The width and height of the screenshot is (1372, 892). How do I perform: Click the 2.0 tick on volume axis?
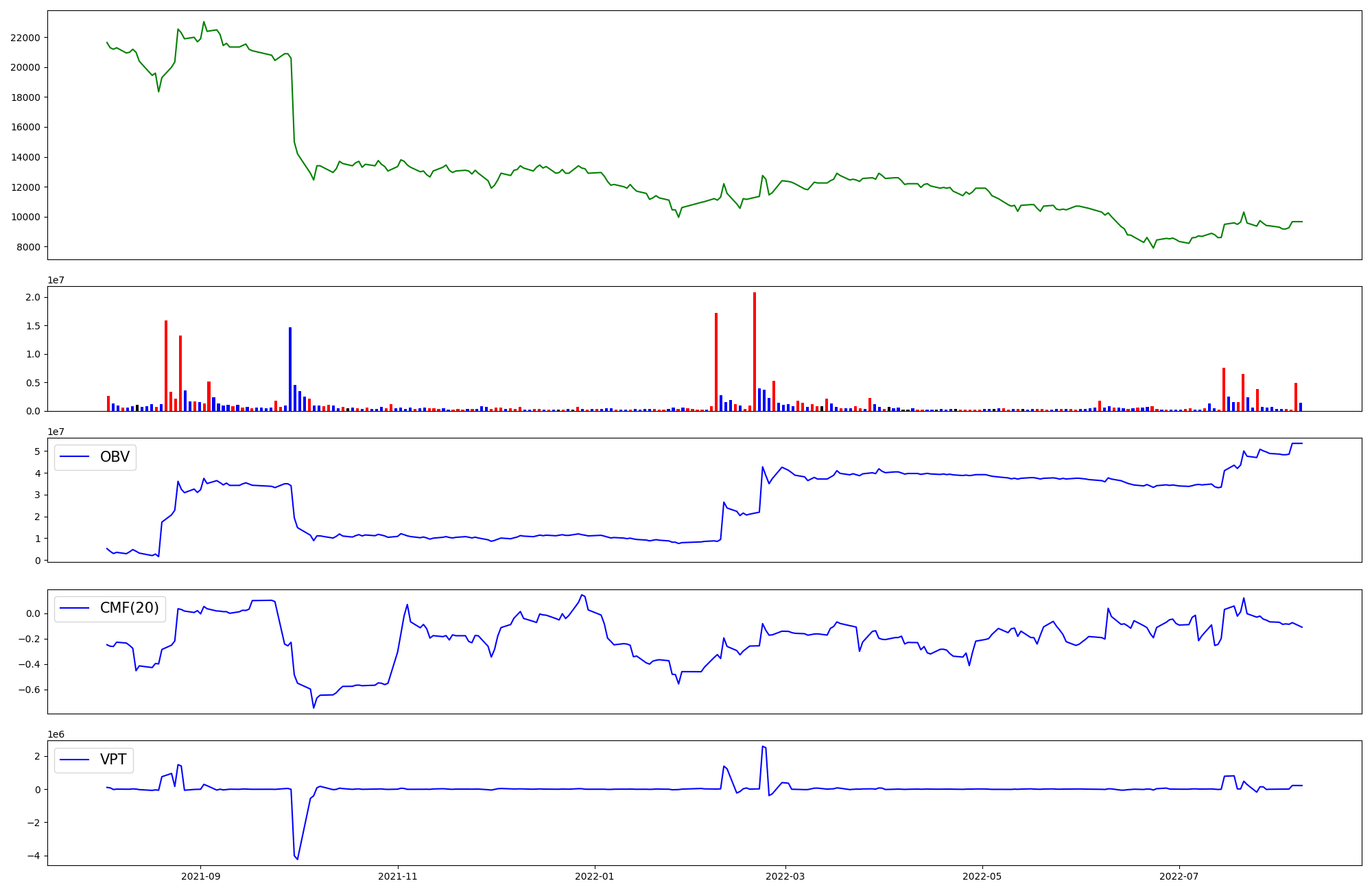tap(33, 297)
